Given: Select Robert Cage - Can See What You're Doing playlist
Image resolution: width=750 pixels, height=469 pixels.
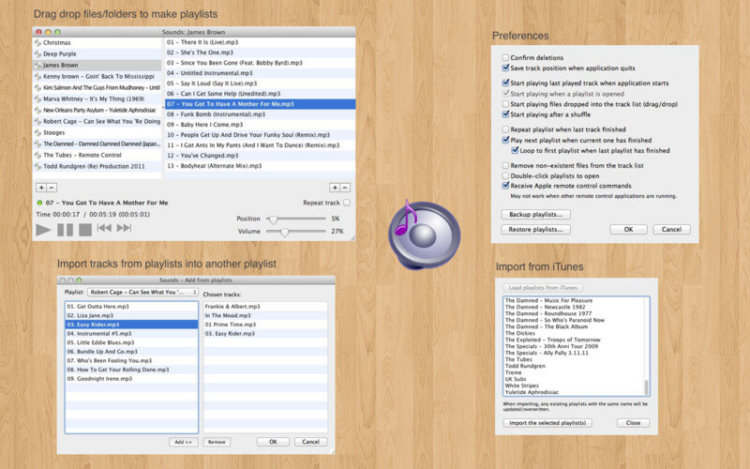Looking at the screenshot, I should pyautogui.click(x=97, y=121).
